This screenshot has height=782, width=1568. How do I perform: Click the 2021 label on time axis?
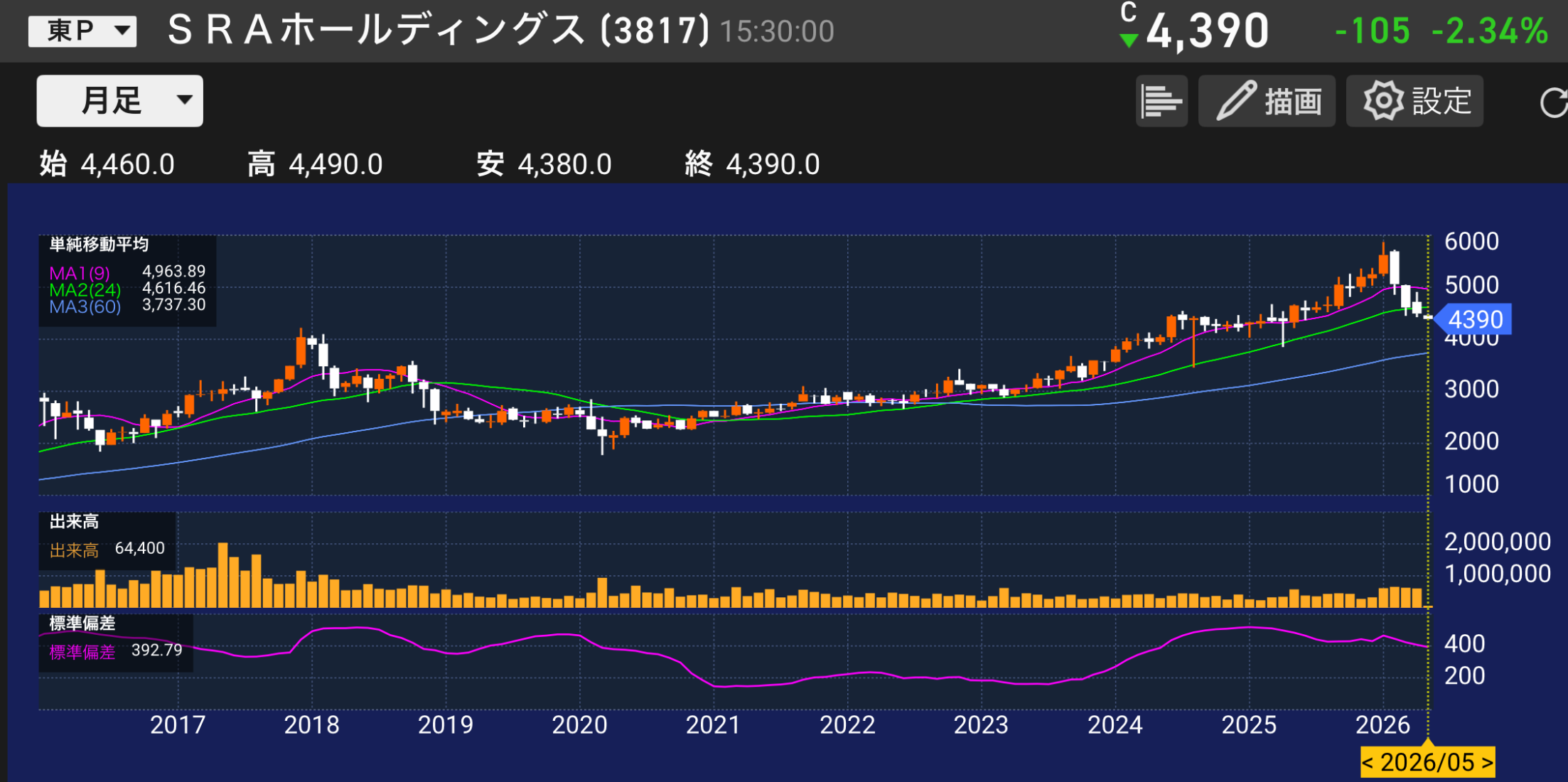[713, 725]
